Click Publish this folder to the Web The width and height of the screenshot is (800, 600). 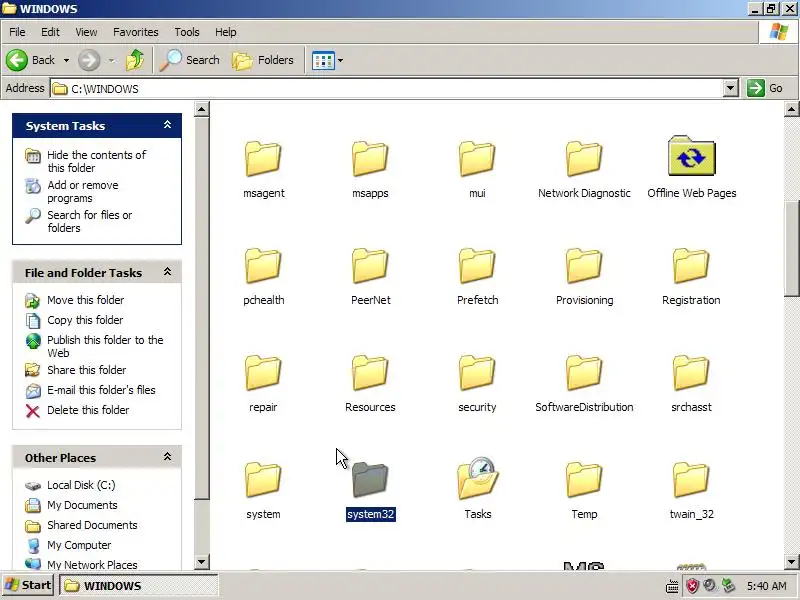coord(105,346)
